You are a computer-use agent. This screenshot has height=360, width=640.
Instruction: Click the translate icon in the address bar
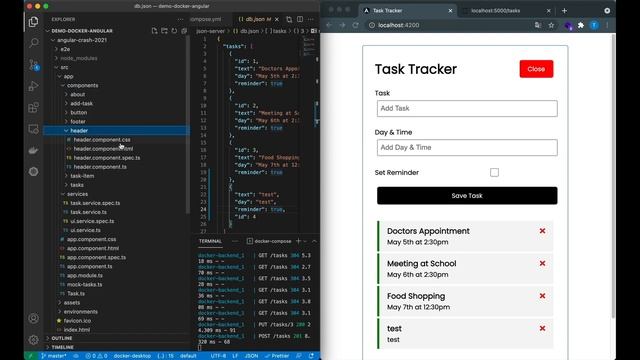coord(538,25)
